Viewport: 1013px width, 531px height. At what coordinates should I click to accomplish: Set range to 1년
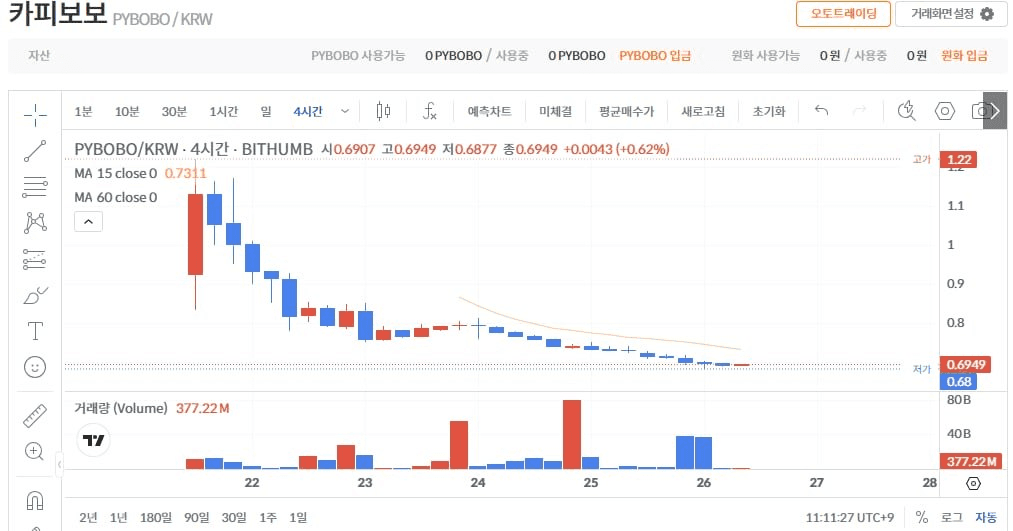click(x=118, y=517)
